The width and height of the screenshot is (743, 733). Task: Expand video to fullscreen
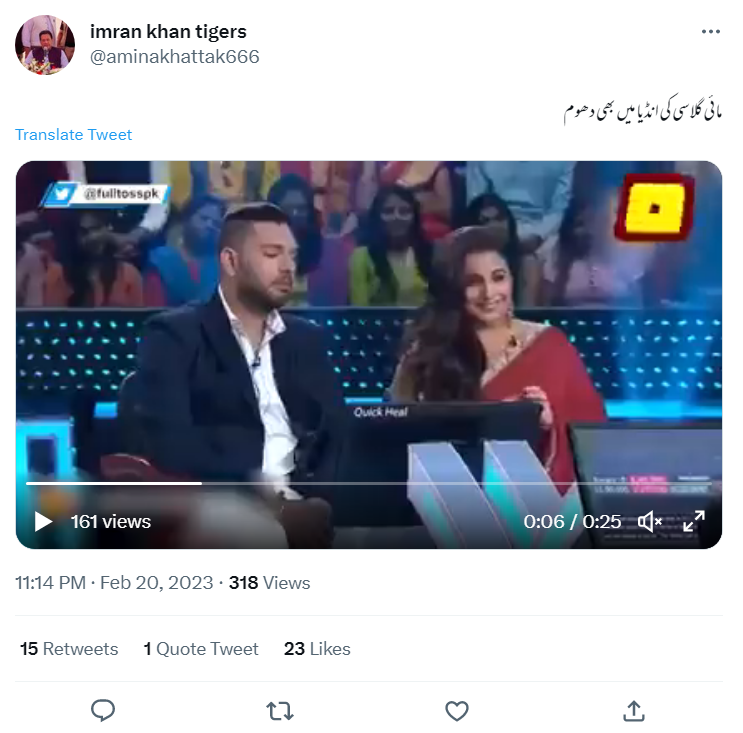(694, 521)
